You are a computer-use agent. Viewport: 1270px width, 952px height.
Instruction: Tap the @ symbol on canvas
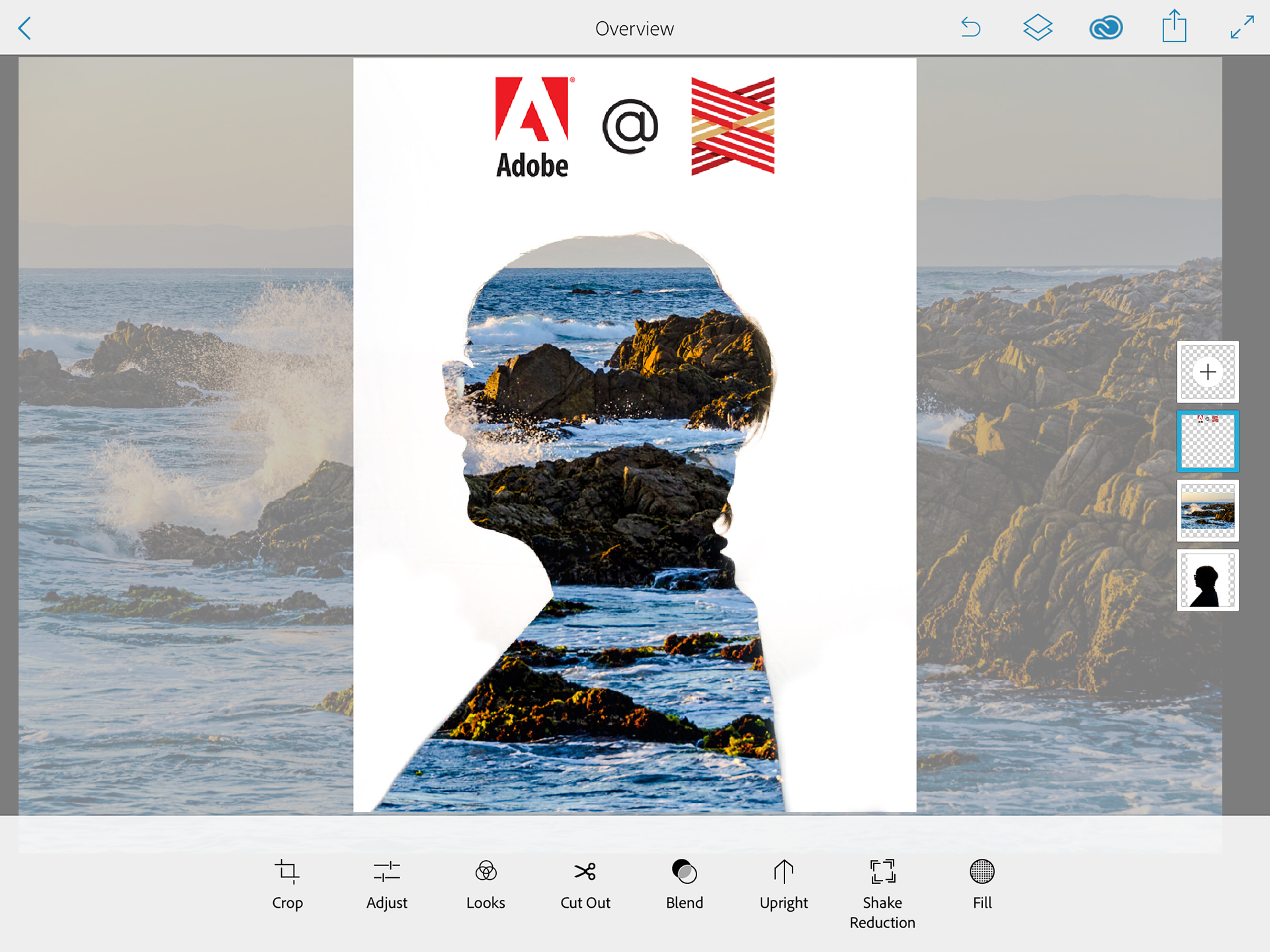[630, 126]
